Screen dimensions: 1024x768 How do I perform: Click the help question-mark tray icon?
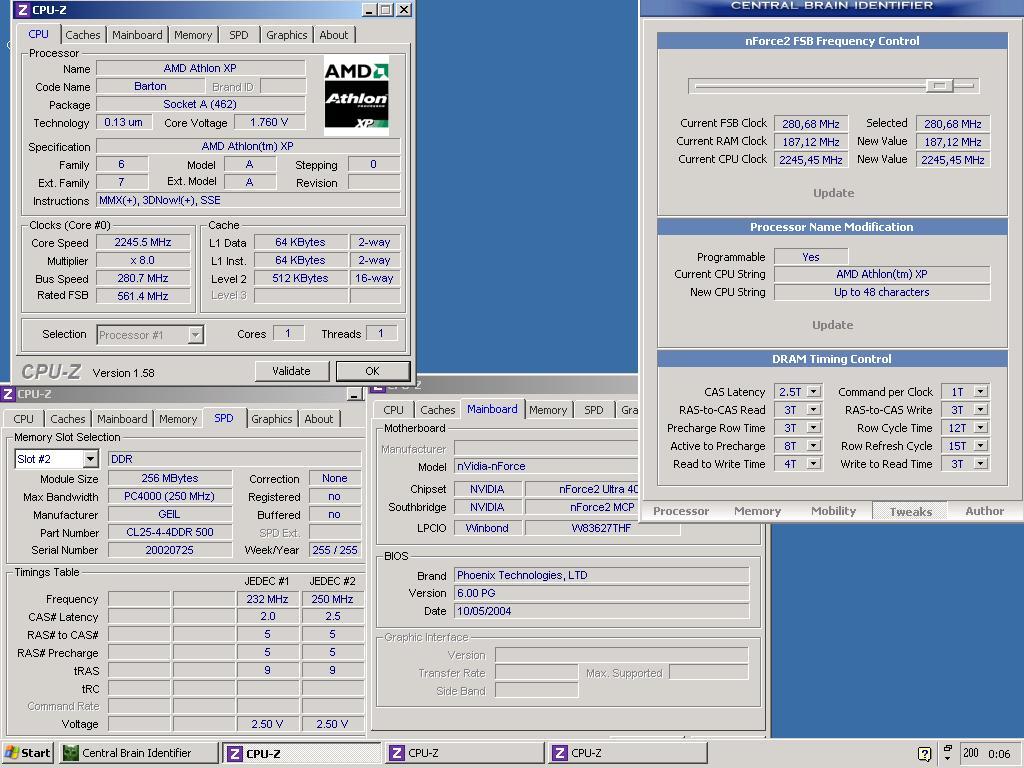pyautogui.click(x=924, y=753)
